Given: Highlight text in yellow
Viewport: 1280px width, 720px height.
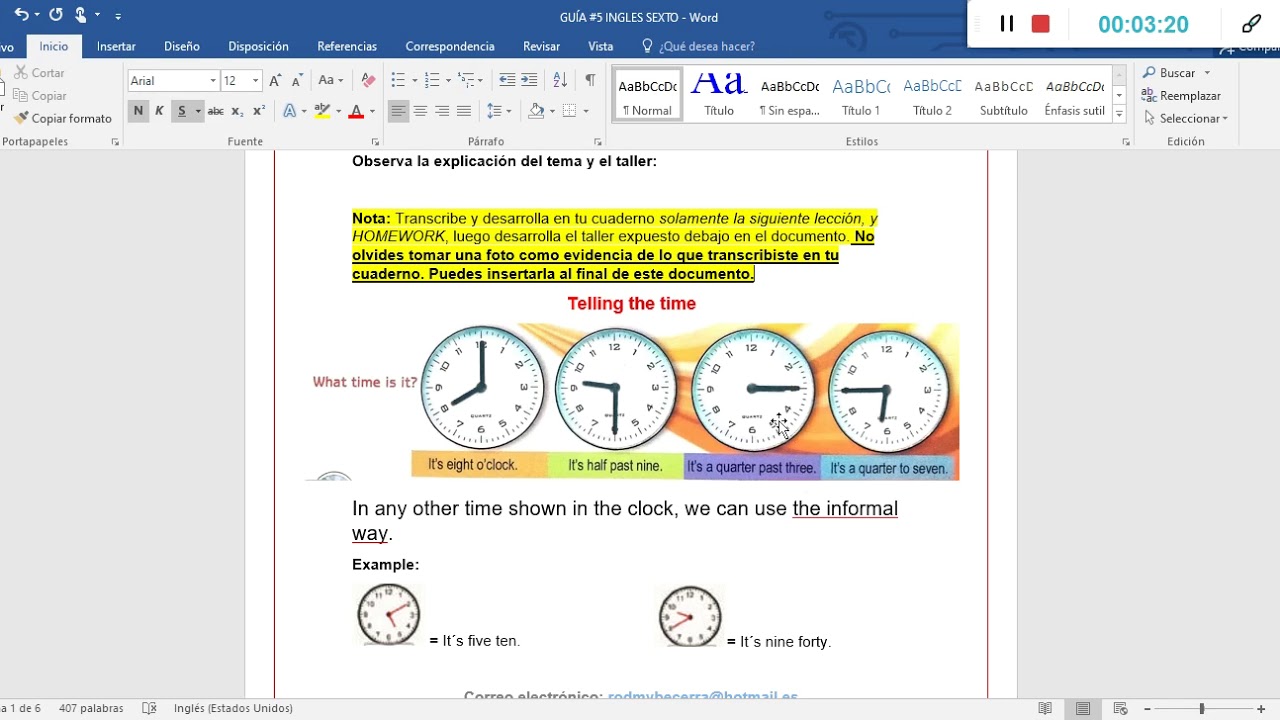Looking at the screenshot, I should coord(322,111).
